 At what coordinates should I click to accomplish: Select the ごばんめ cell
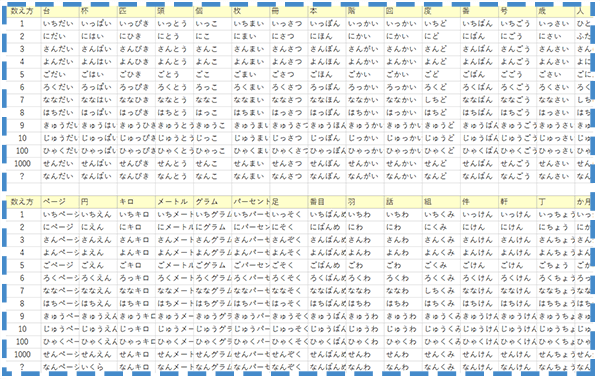(327, 265)
